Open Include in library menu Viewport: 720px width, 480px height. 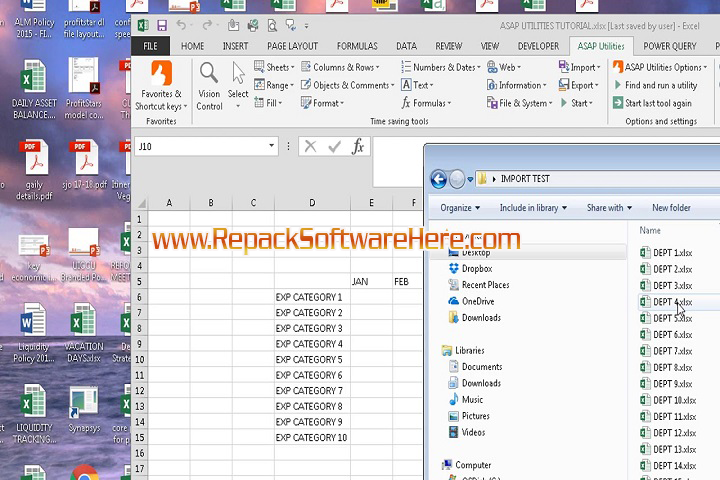(533, 208)
